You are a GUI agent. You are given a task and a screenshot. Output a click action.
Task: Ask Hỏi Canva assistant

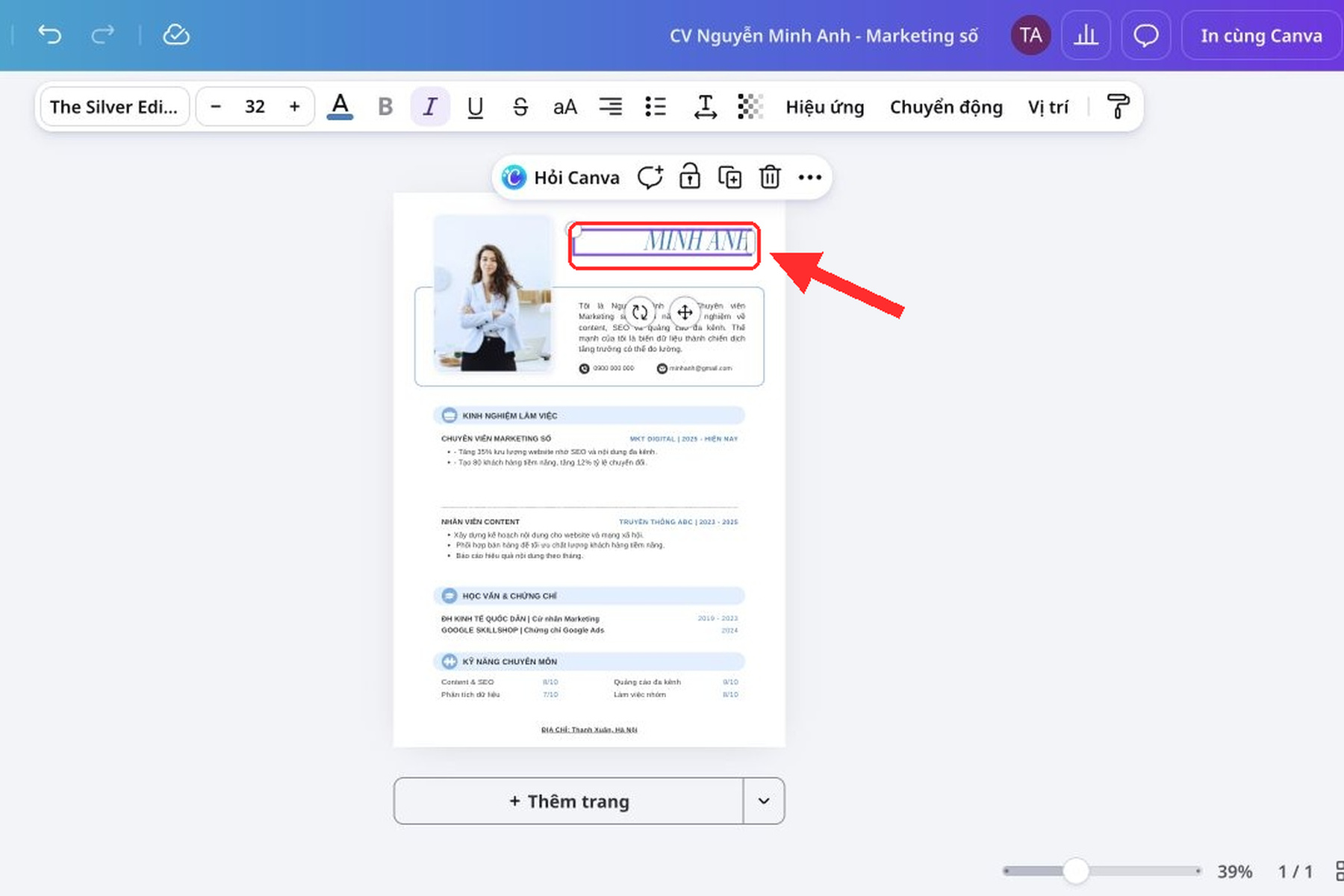point(561,178)
